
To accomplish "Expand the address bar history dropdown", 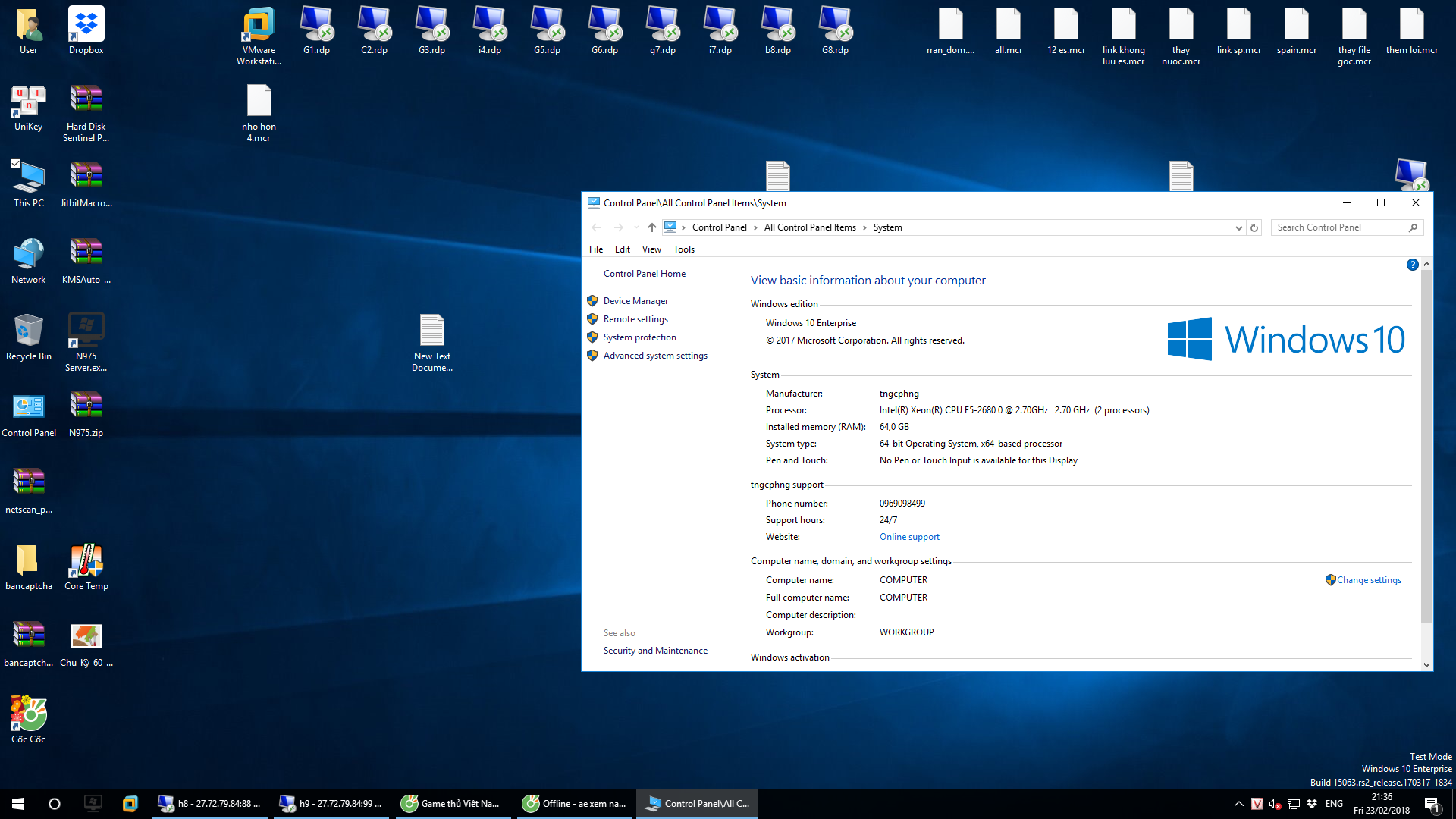I will click(x=1238, y=227).
